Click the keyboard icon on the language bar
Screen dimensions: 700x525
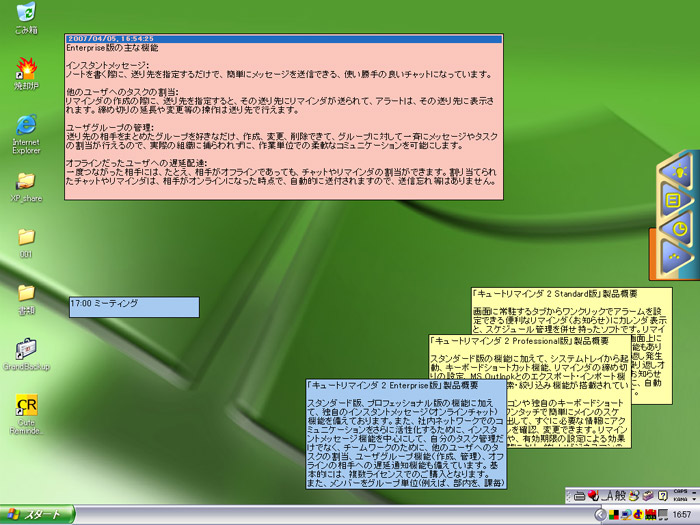pos(579,496)
